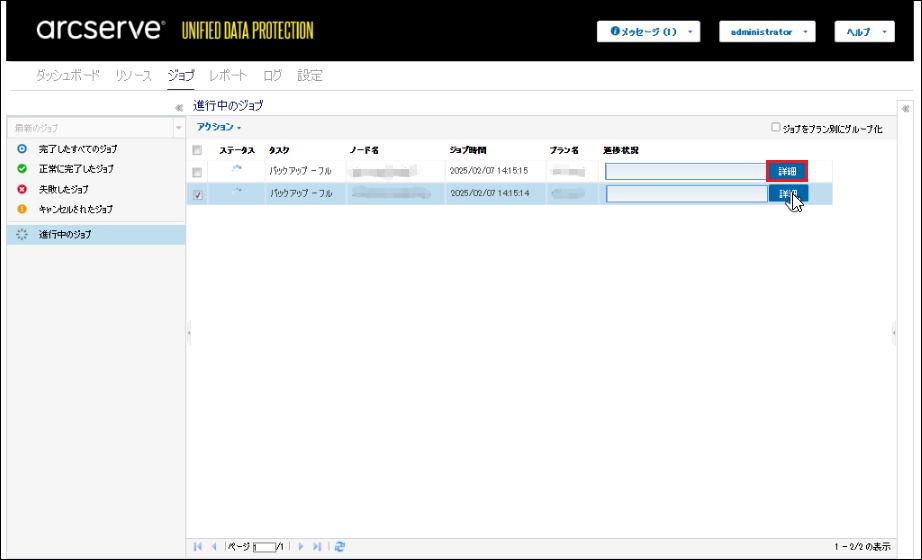Enable ジョブをプラン別にグループ化 checkbox

[x=775, y=128]
